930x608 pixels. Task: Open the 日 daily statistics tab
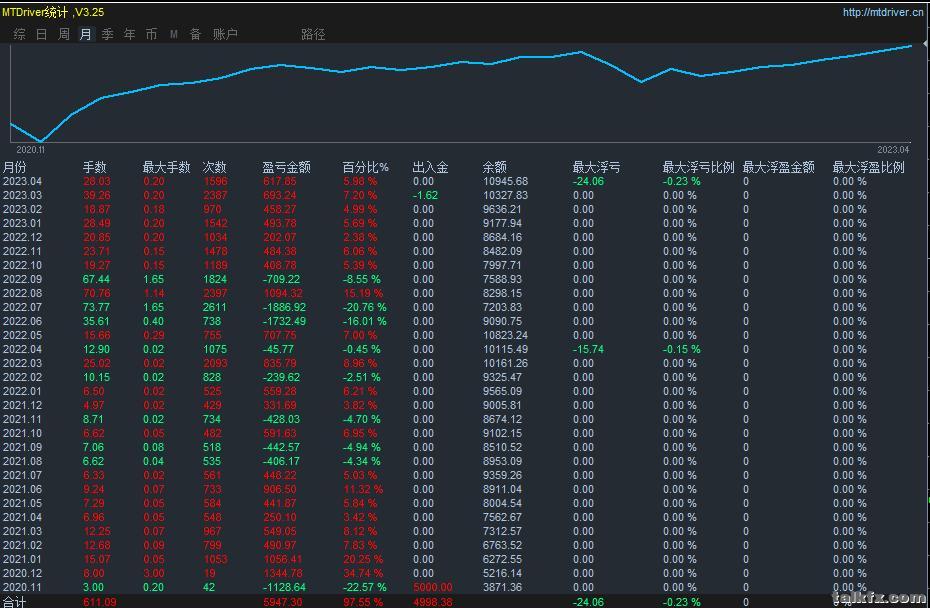[42, 34]
